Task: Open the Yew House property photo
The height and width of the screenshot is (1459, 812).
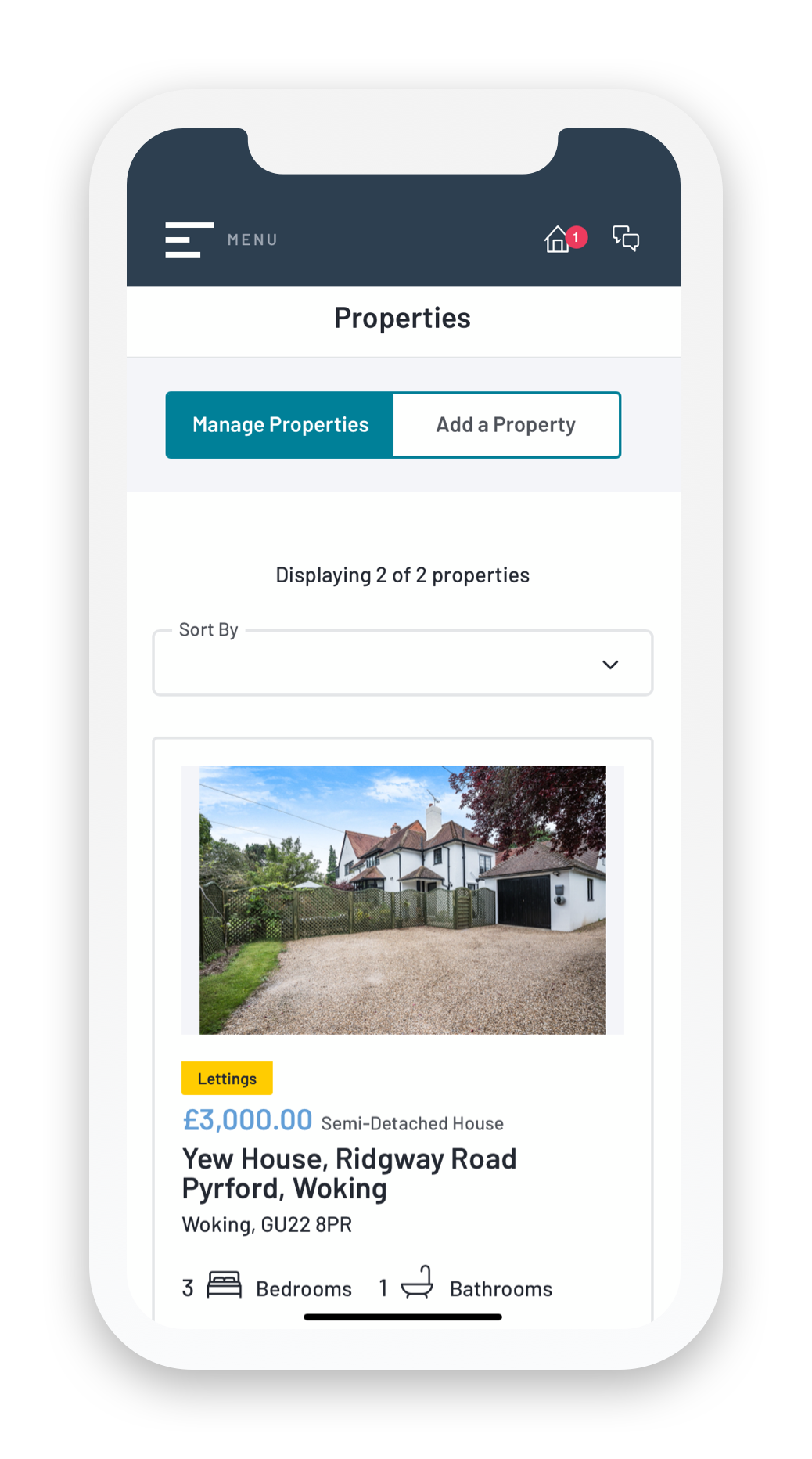Action: (403, 900)
